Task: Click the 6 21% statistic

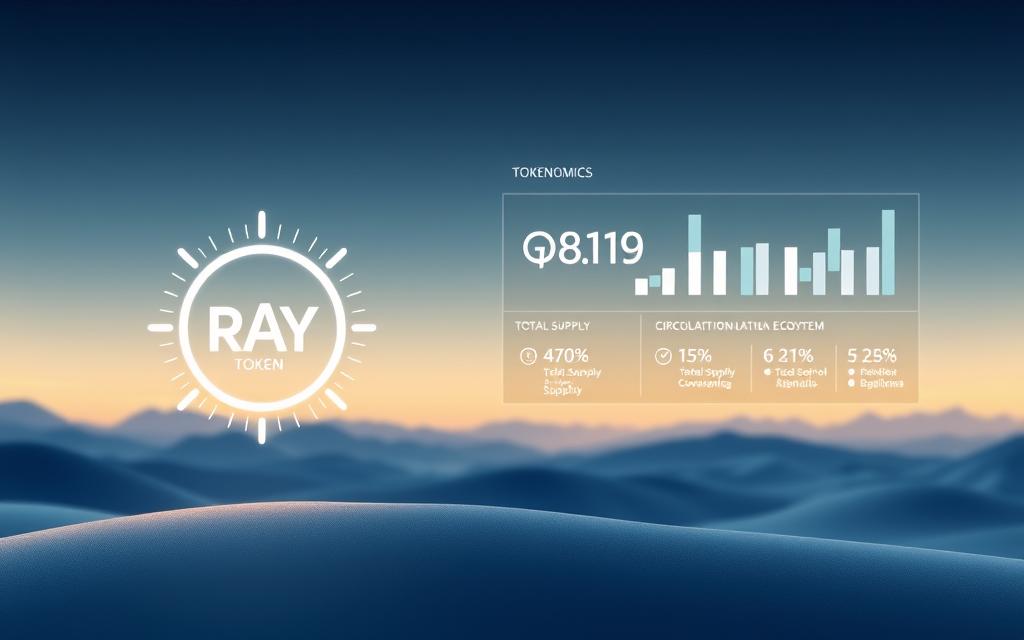Action: click(788, 355)
